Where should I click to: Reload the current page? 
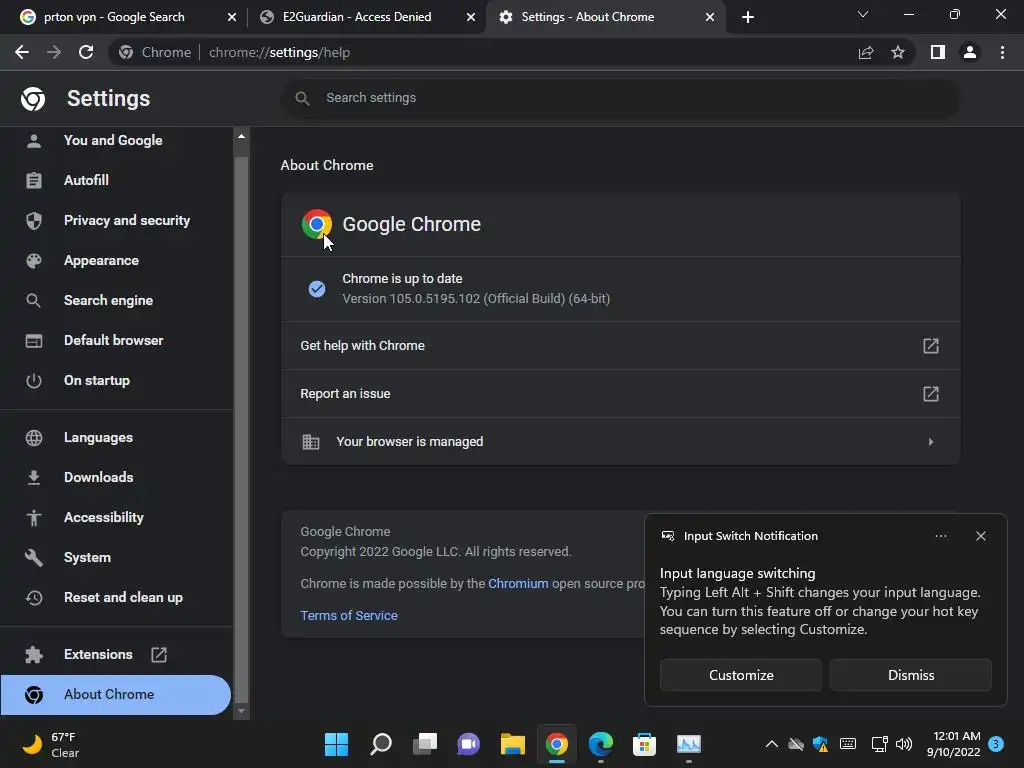(x=86, y=52)
